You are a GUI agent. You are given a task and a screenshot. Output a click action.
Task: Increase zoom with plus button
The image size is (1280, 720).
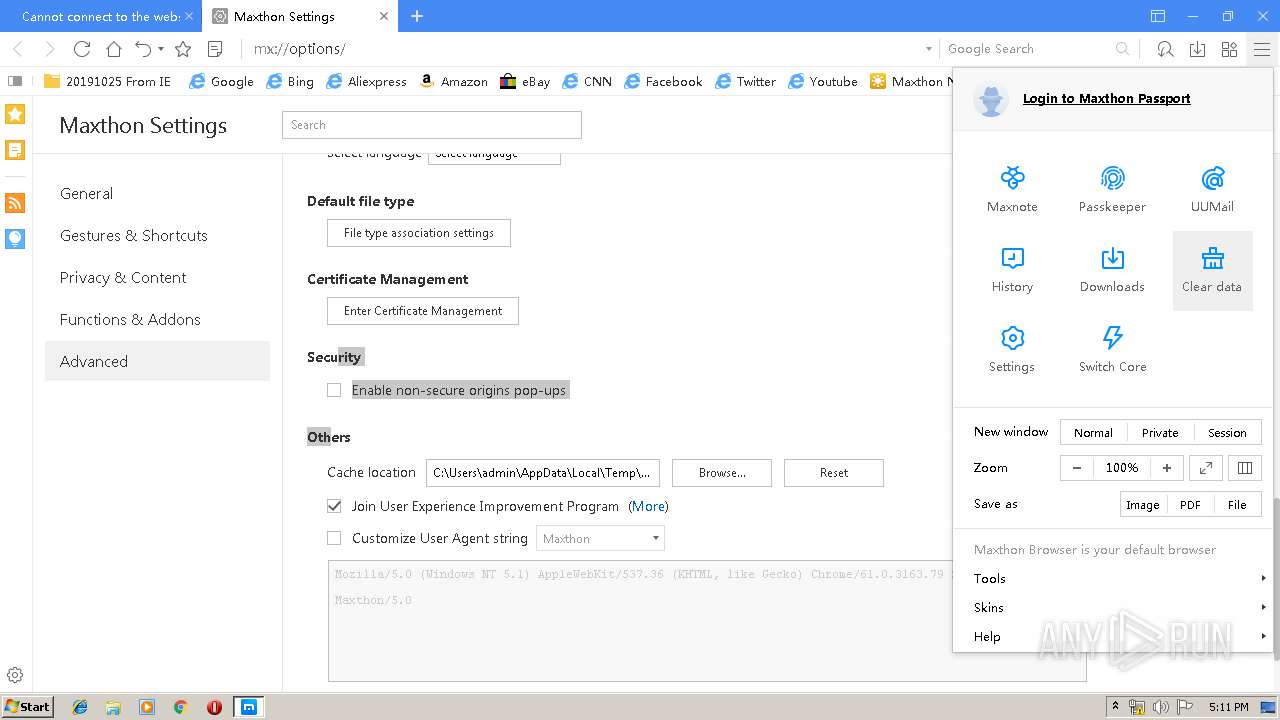point(1167,468)
